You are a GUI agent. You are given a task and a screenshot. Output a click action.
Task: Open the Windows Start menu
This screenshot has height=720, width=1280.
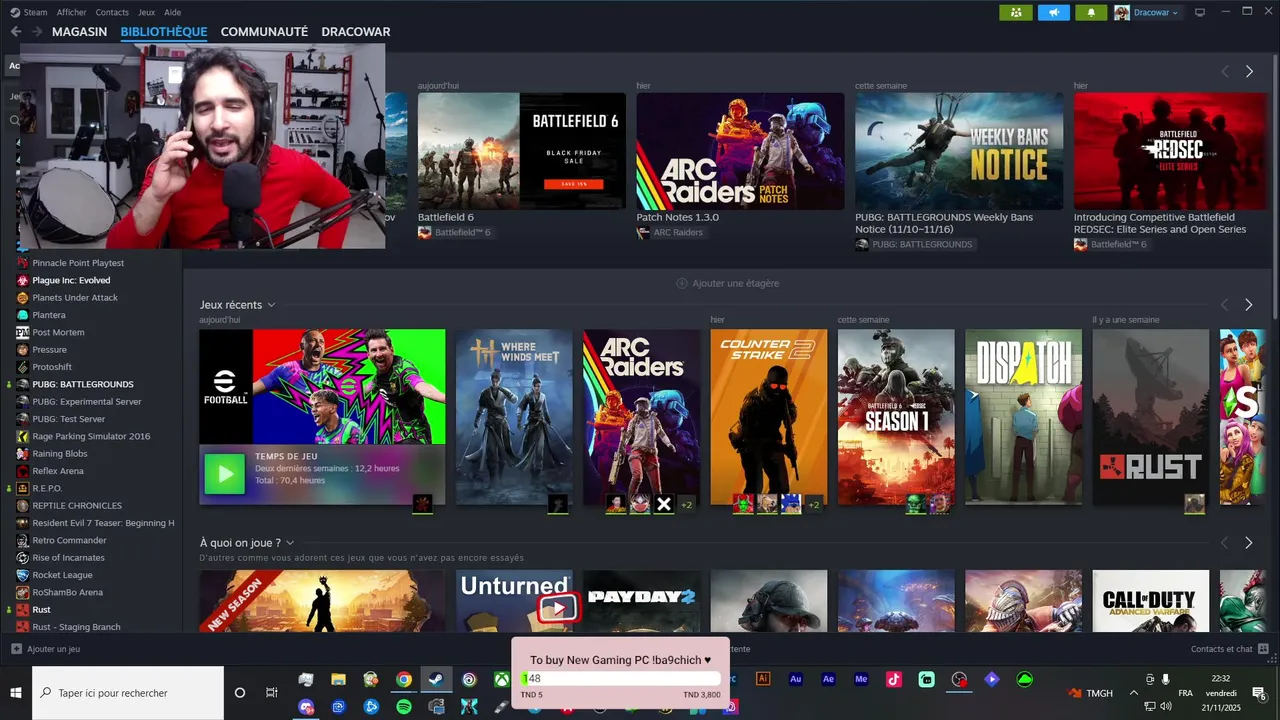click(16, 693)
